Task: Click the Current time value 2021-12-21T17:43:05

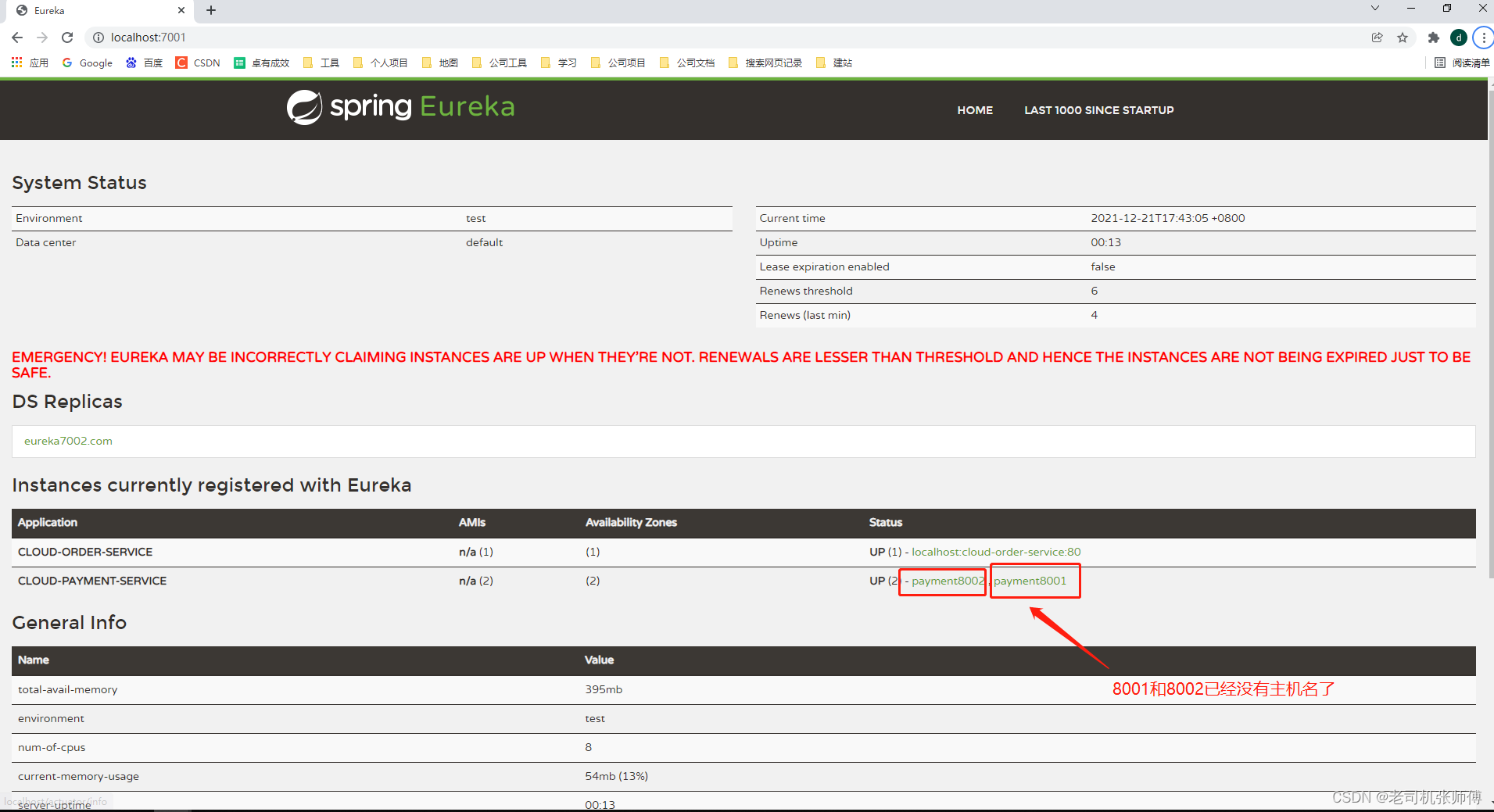Action: 1168,218
